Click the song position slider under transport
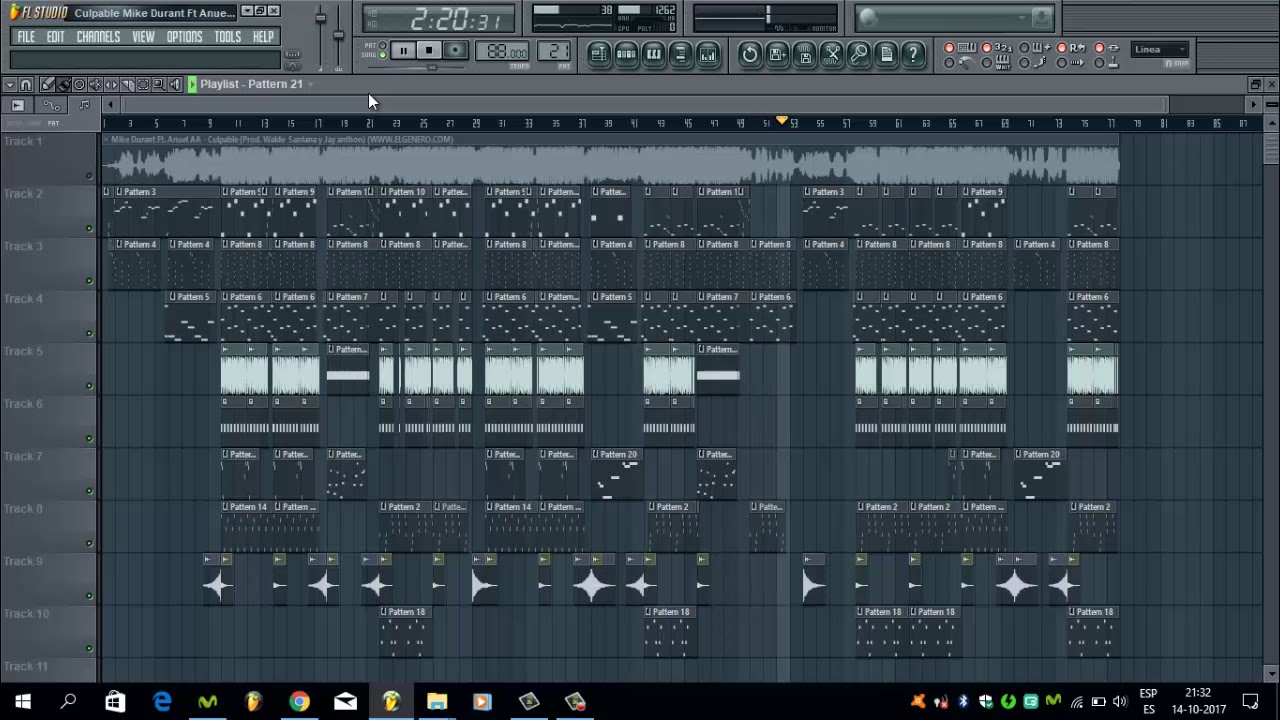Screen dimensions: 1280x720 click(432, 68)
